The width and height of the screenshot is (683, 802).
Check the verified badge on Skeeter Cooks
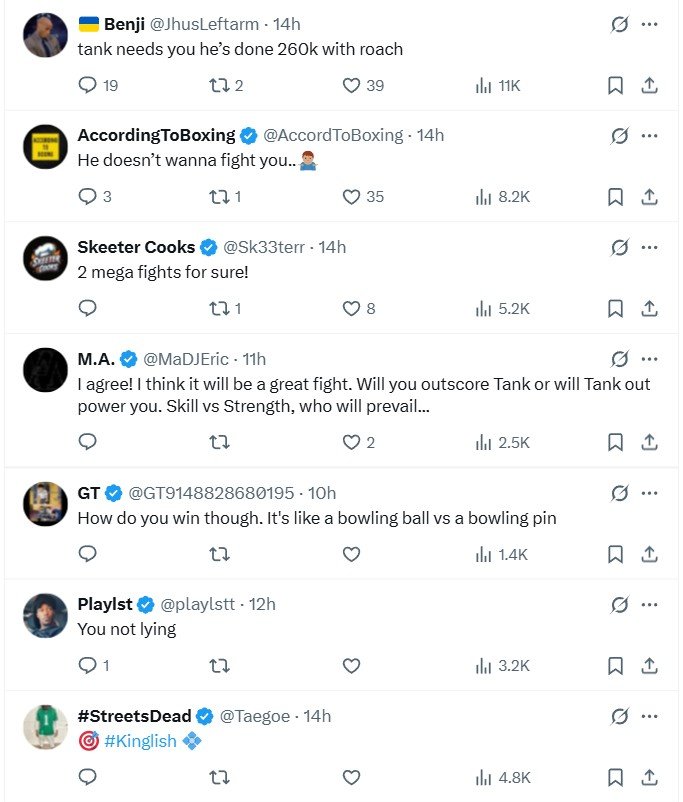point(207,246)
